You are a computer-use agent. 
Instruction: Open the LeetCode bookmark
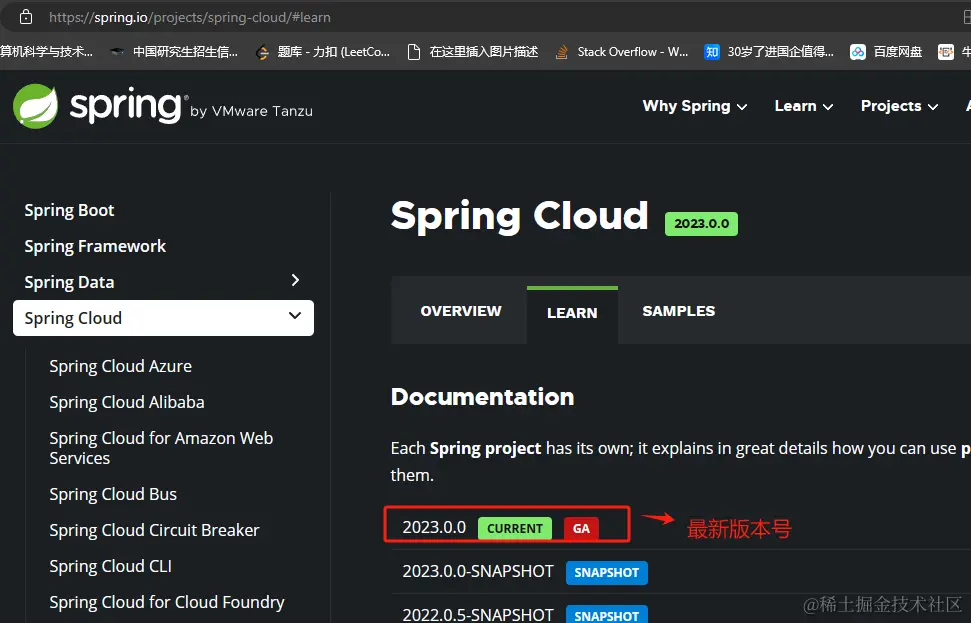coord(323,52)
